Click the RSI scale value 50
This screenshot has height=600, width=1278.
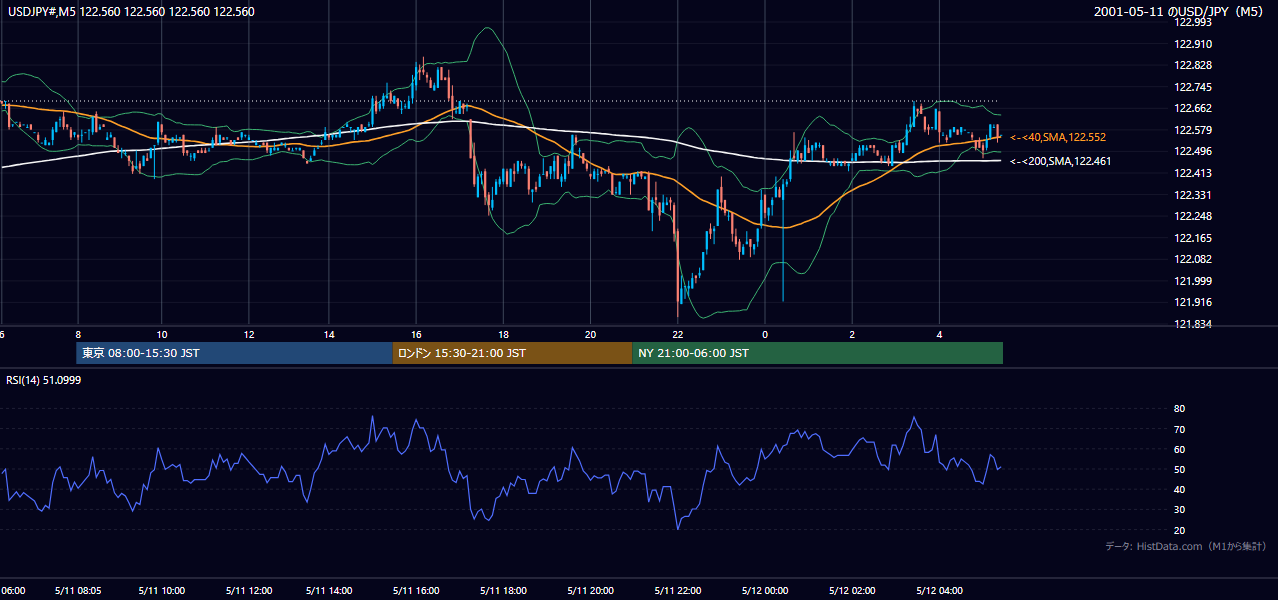click(1180, 469)
